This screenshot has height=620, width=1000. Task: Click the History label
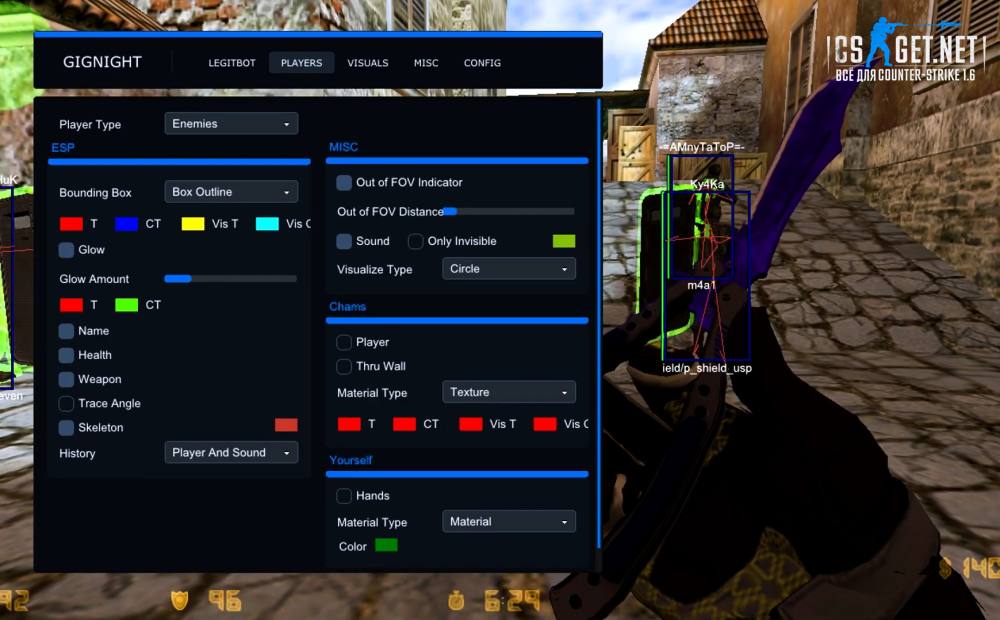[77, 454]
